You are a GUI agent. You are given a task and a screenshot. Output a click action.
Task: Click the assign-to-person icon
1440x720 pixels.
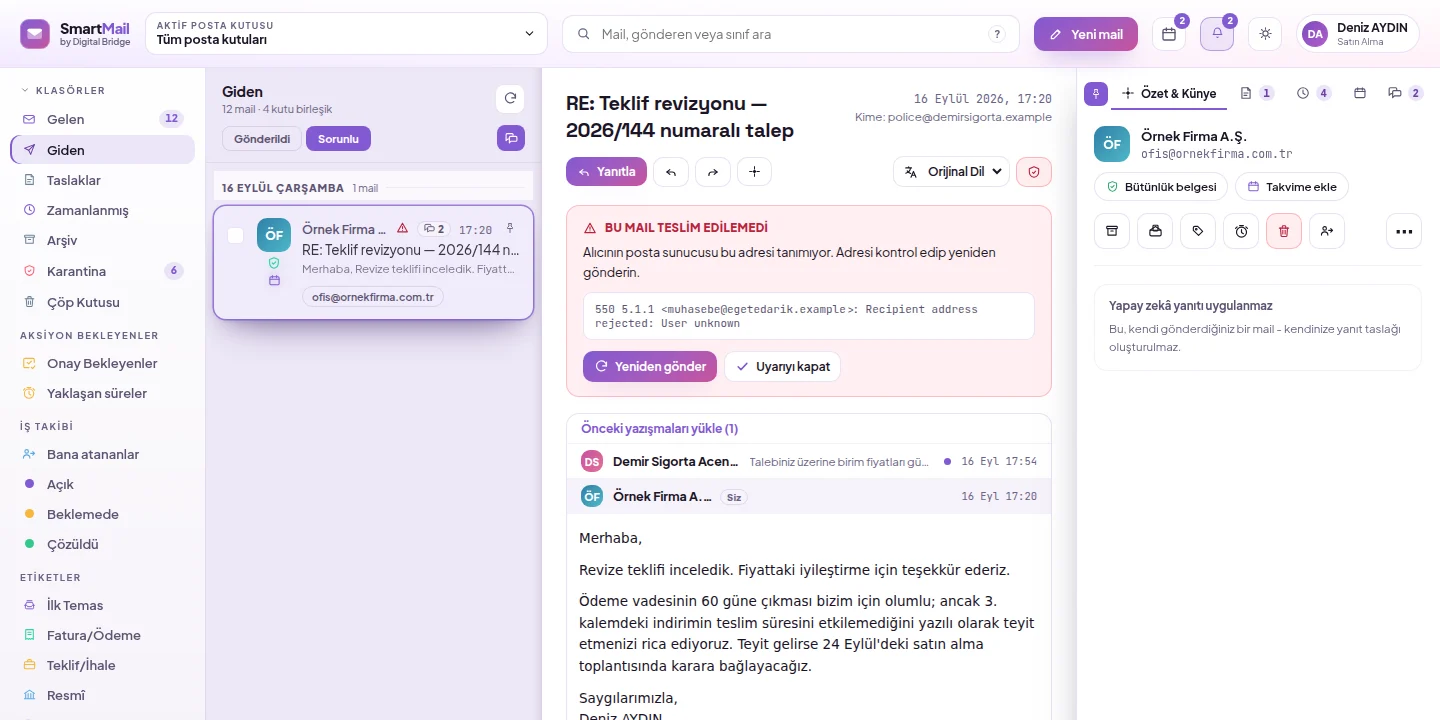1327,231
